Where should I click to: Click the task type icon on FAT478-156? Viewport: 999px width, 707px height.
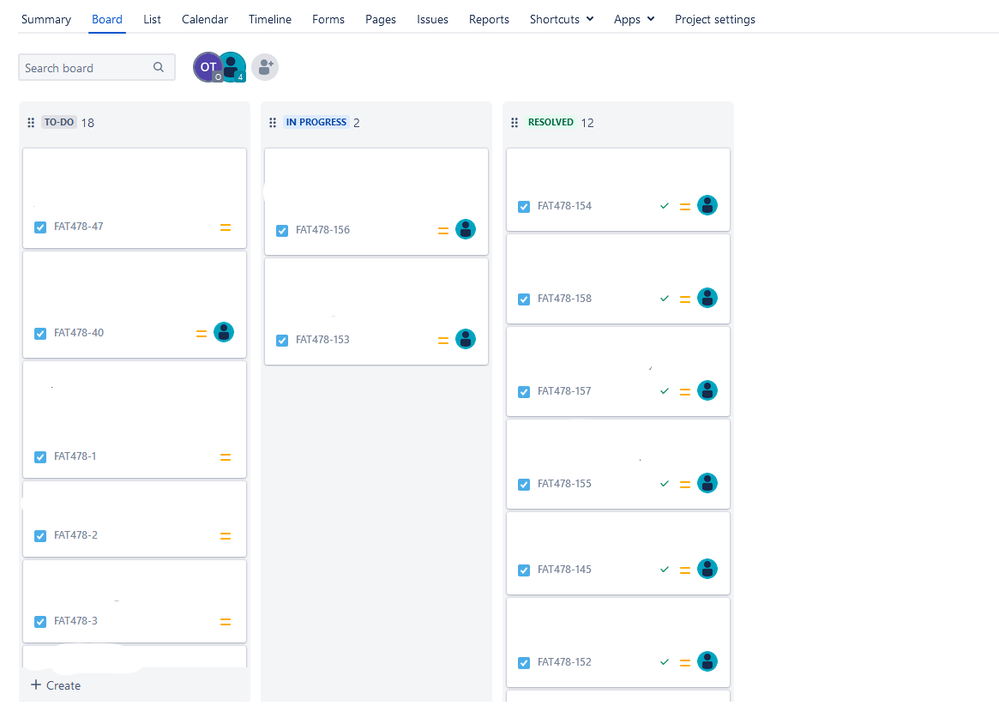point(282,231)
